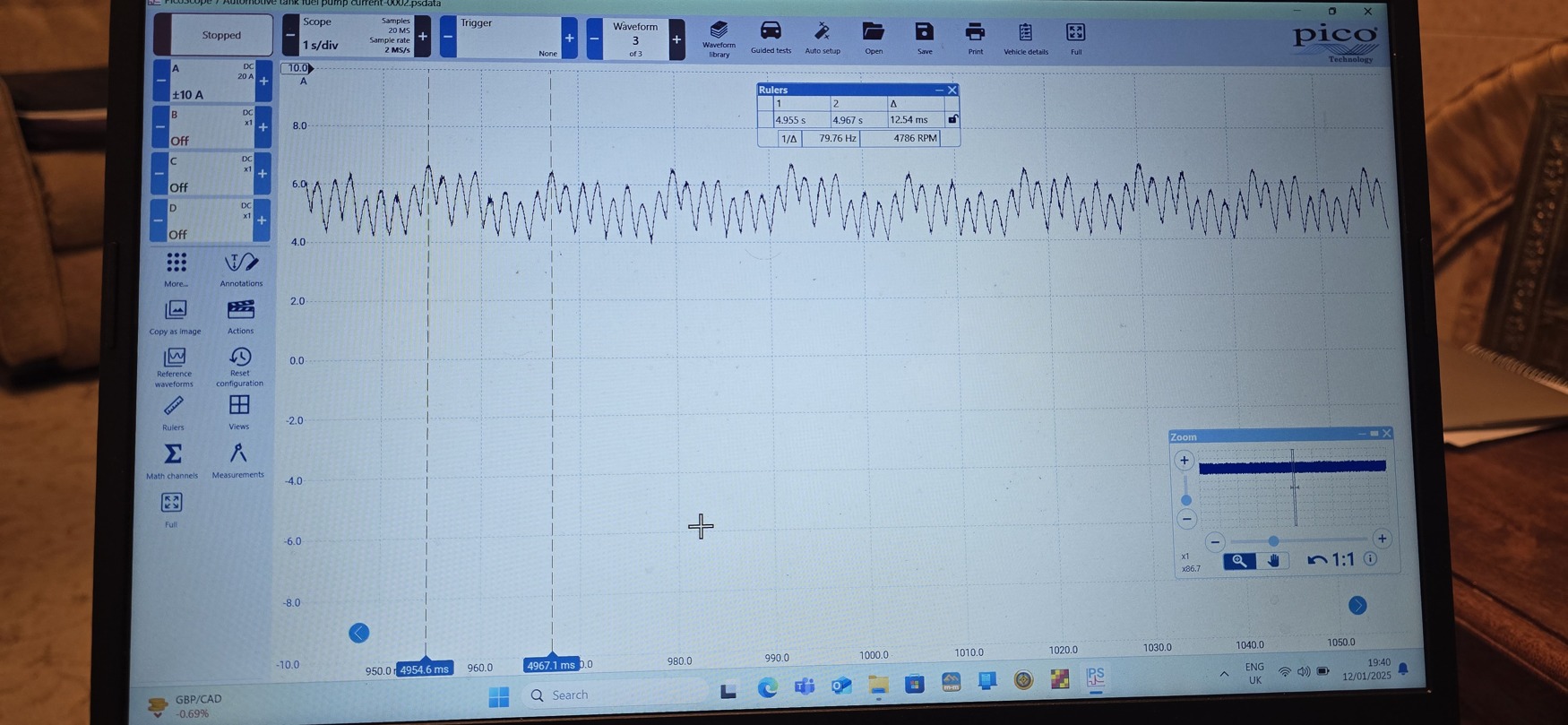Open the Actions panel
The image size is (1568, 725).
tap(240, 317)
